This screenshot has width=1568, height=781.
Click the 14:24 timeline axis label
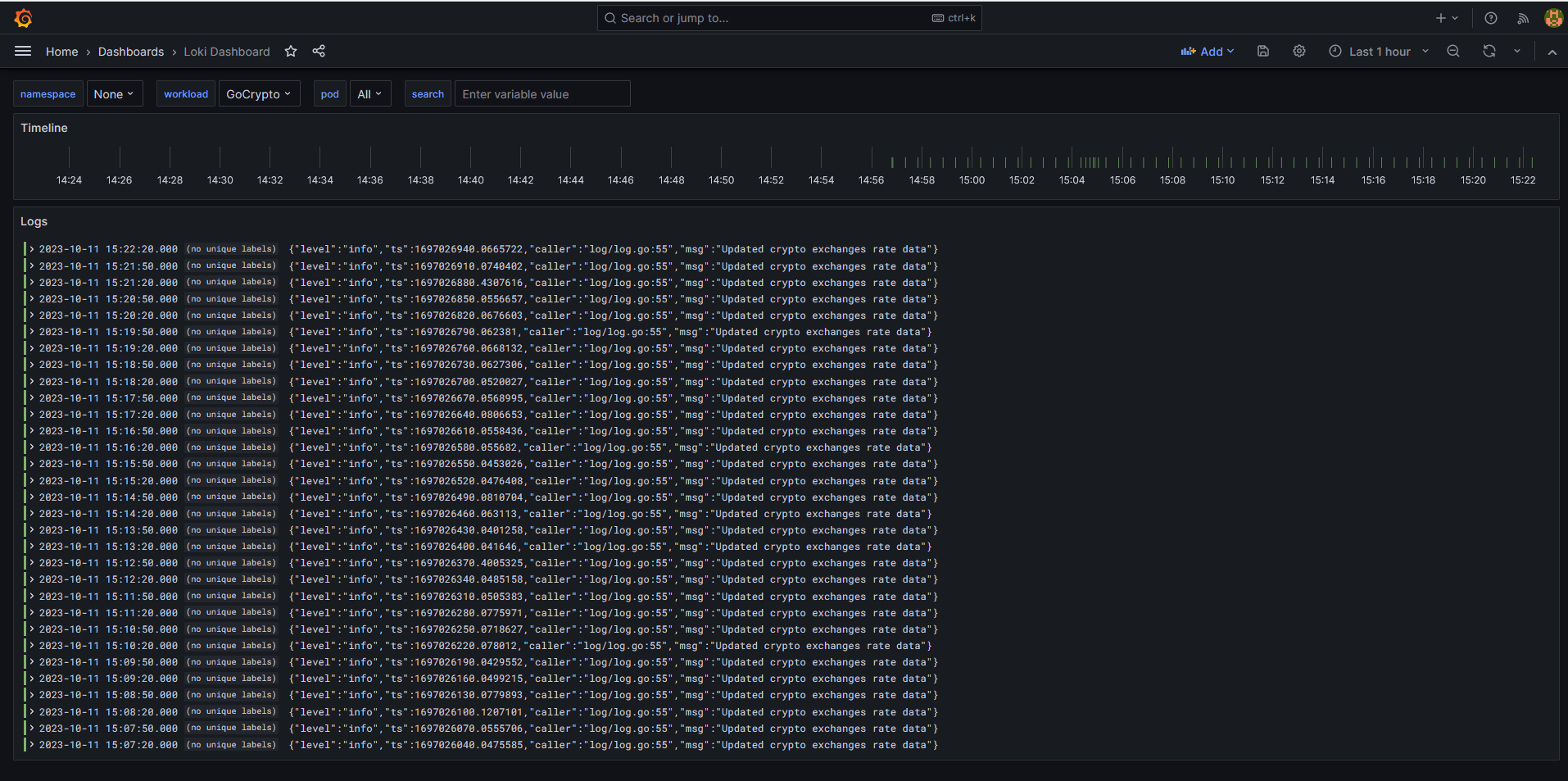tap(69, 180)
